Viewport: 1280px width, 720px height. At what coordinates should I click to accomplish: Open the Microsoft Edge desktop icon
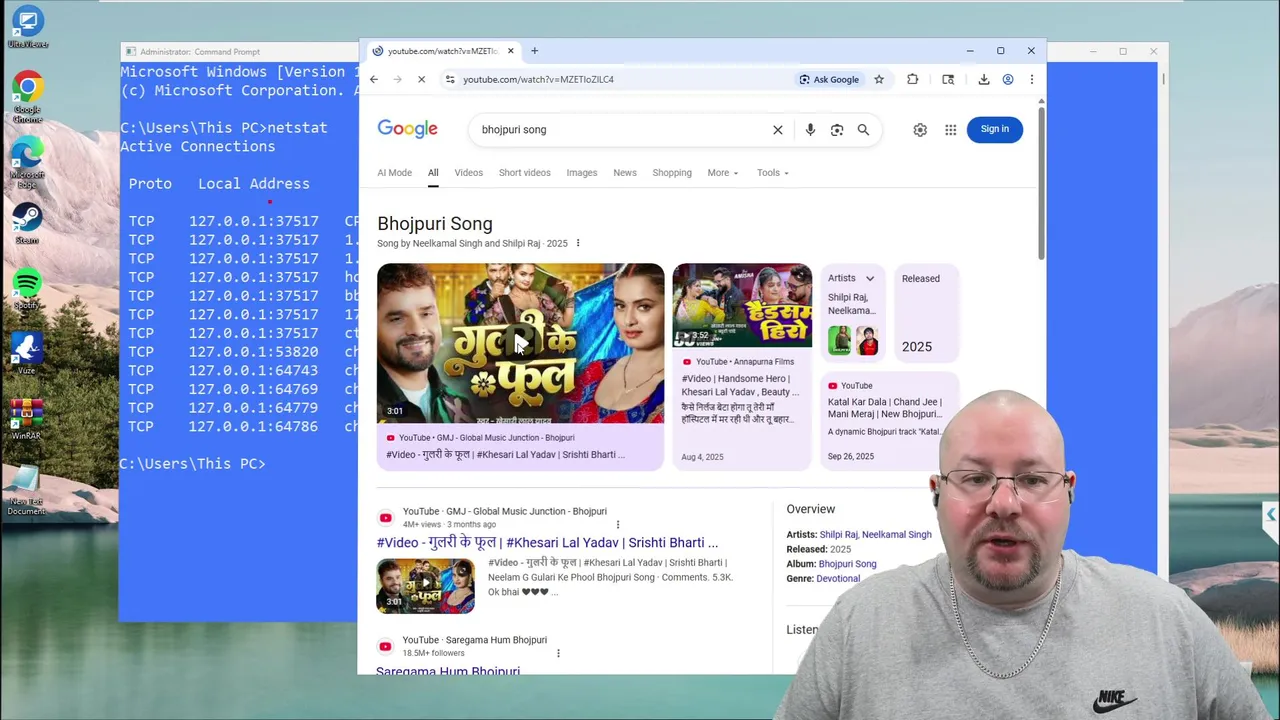(x=27, y=162)
